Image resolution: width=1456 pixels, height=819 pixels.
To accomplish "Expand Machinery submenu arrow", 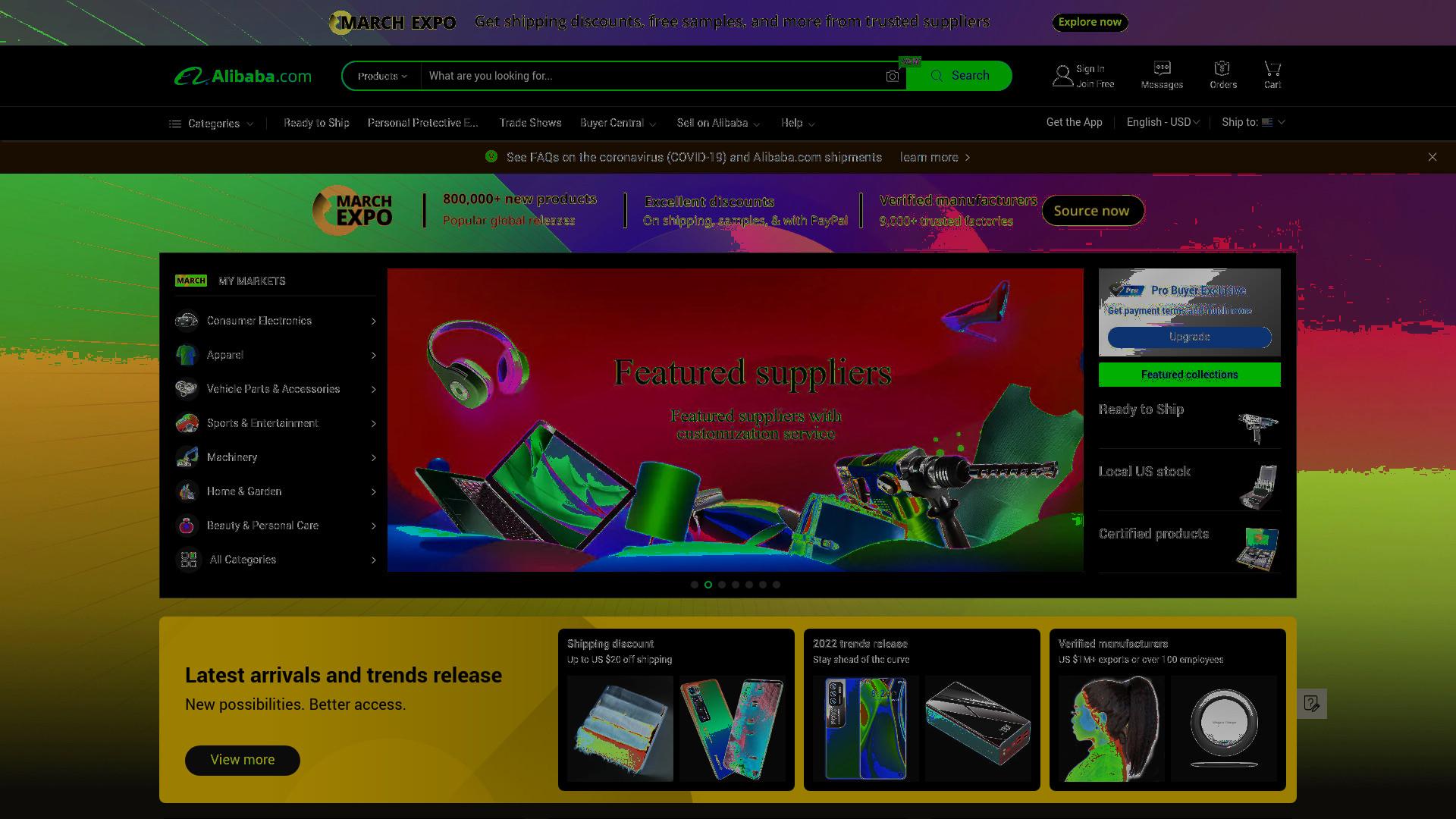I will pos(373,457).
